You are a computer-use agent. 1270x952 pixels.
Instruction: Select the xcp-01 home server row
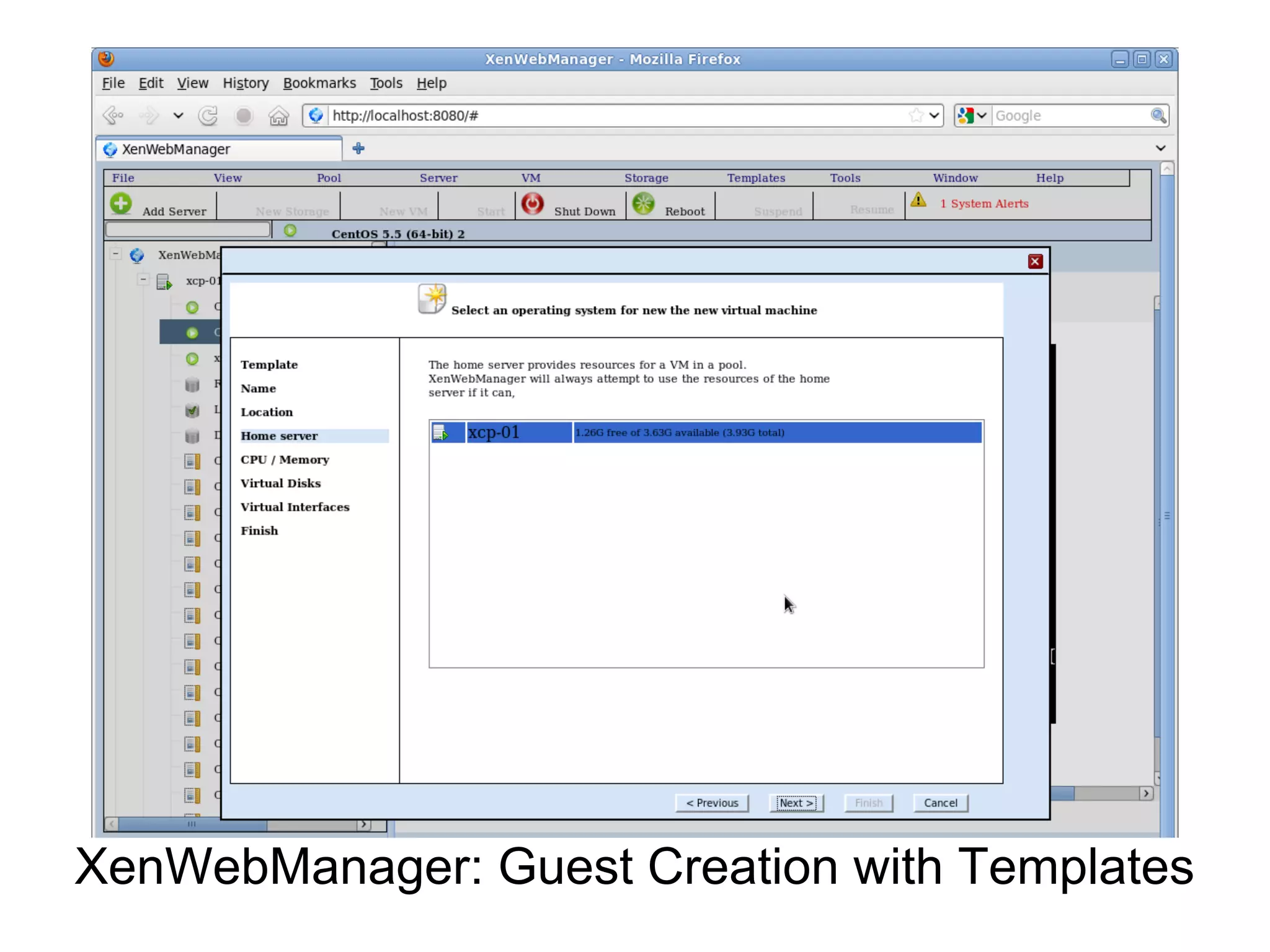(706, 433)
